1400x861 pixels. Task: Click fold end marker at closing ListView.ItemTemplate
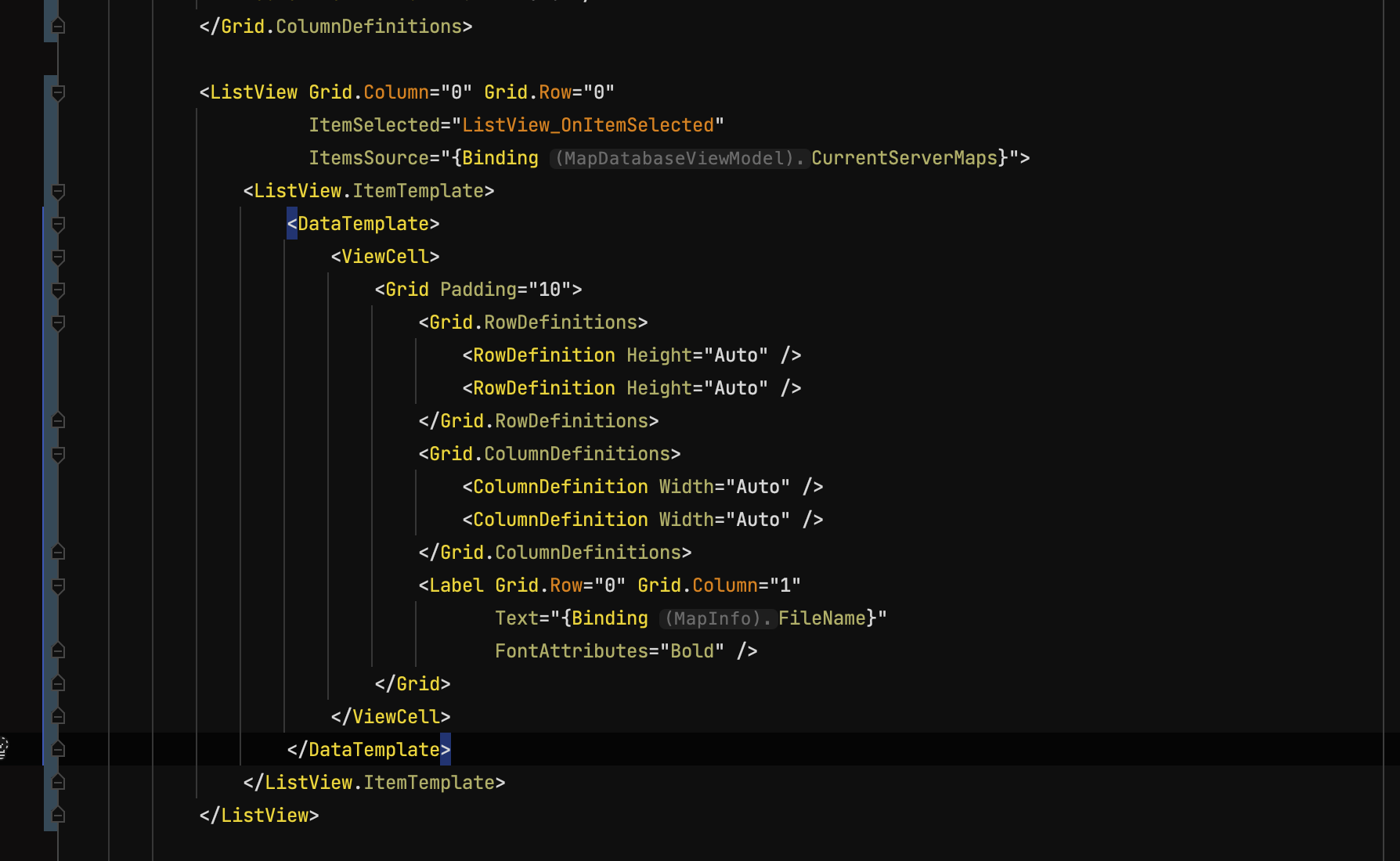point(58,782)
